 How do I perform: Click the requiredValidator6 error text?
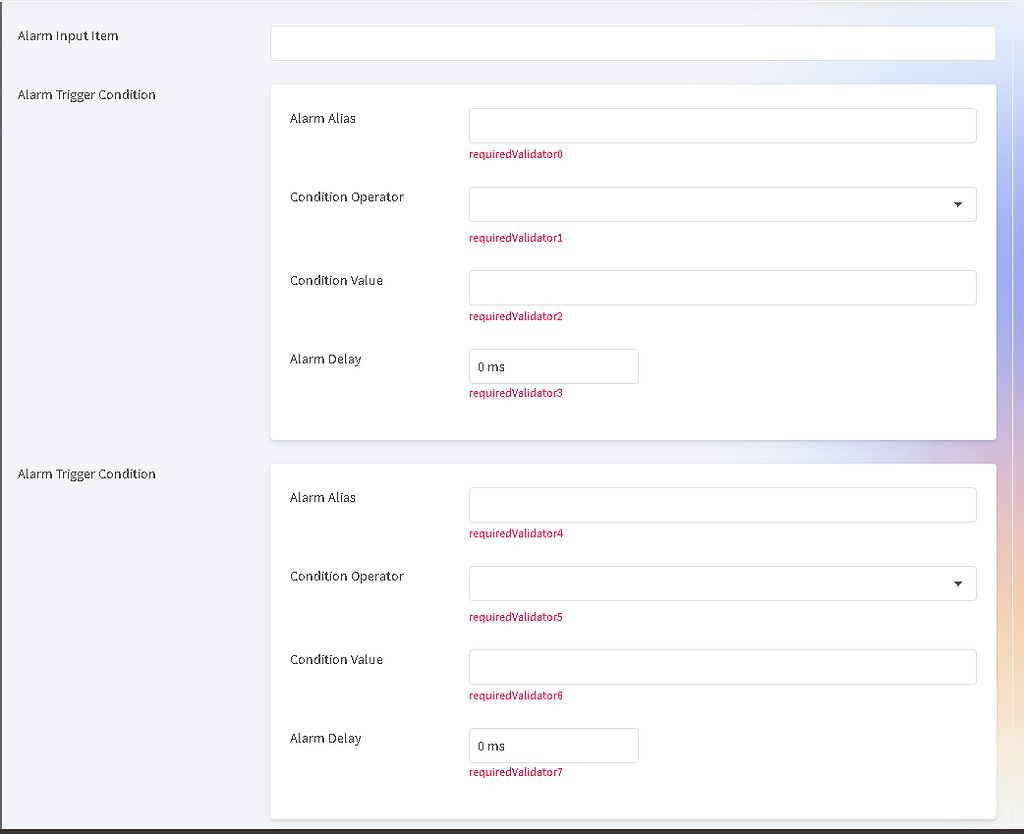[515, 696]
